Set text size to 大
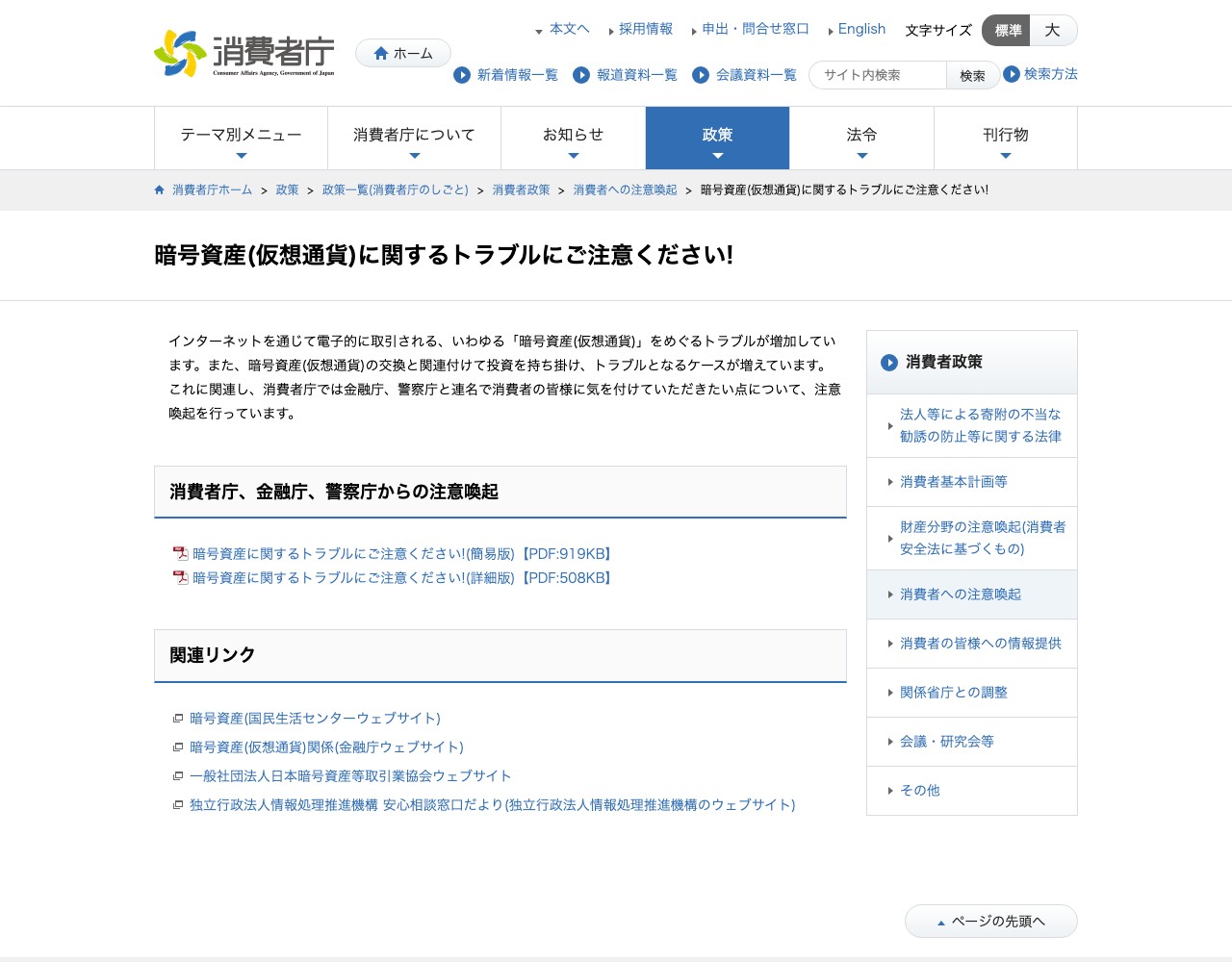The width and height of the screenshot is (1232, 962). (1053, 30)
